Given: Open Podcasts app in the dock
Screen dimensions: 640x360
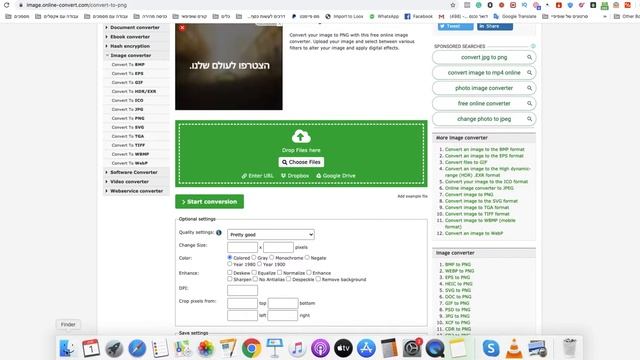Looking at the screenshot, I should pos(320,348).
